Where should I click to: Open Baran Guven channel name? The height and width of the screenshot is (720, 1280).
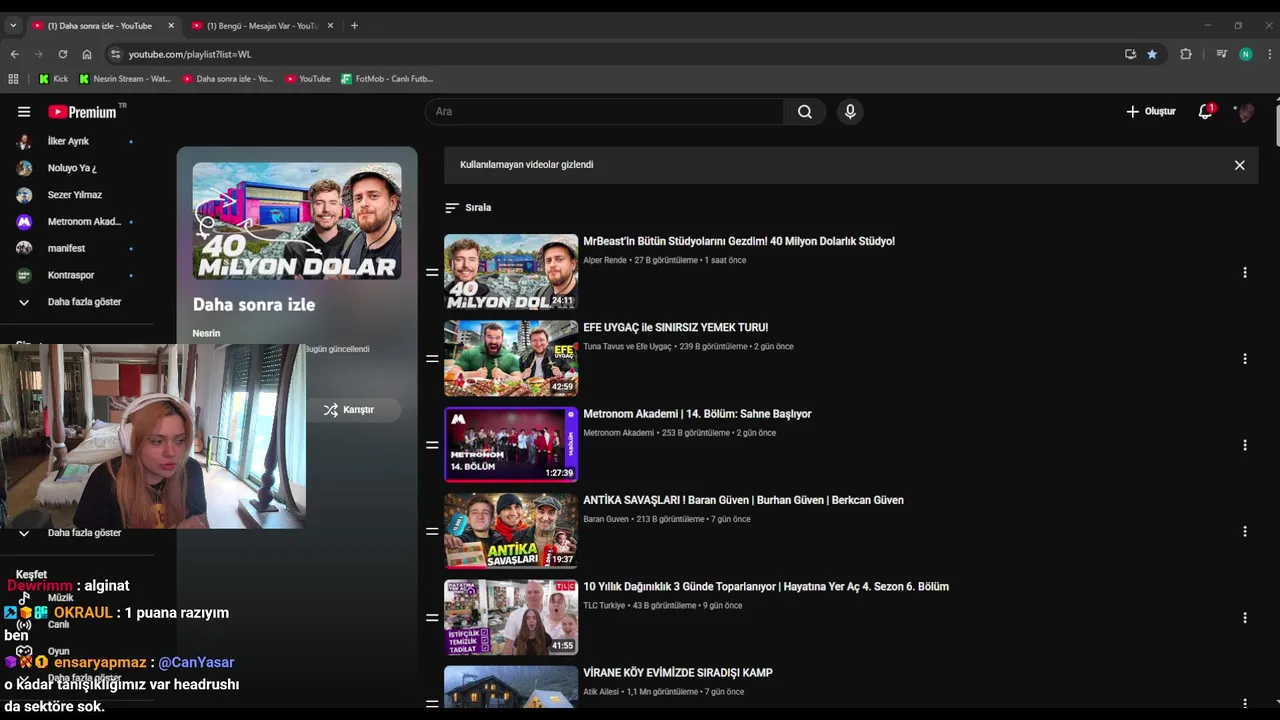pyautogui.click(x=606, y=519)
